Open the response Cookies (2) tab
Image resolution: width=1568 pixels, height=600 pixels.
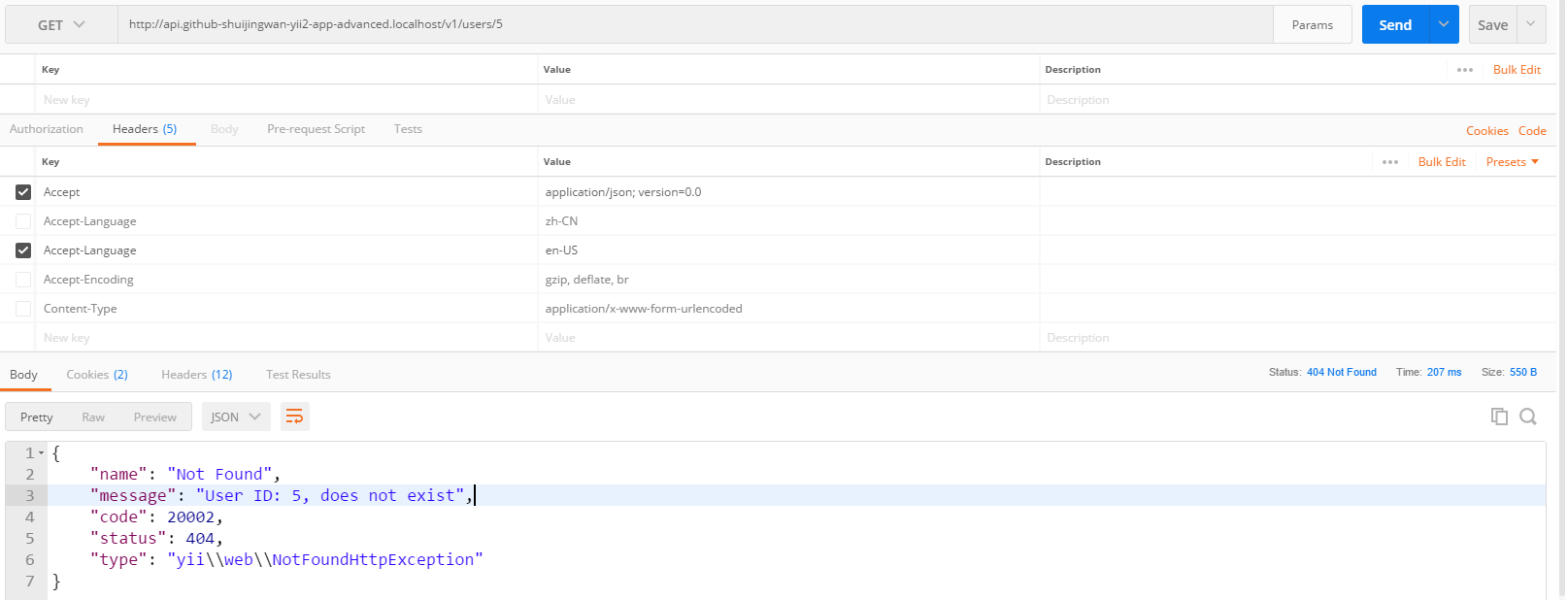pyautogui.click(x=96, y=375)
